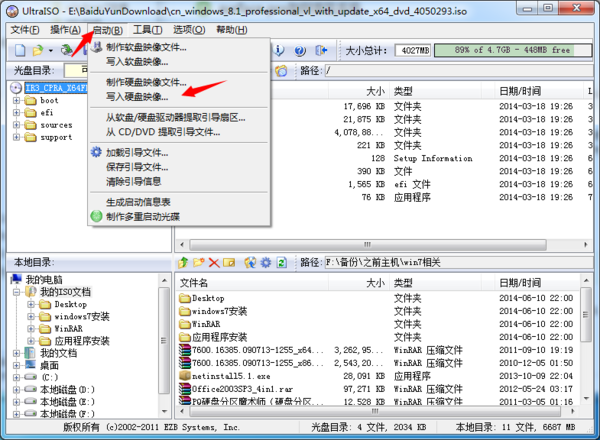Click the green disc icon beside 制作多重启动光碟
This screenshot has width=600, height=440.
point(97,216)
